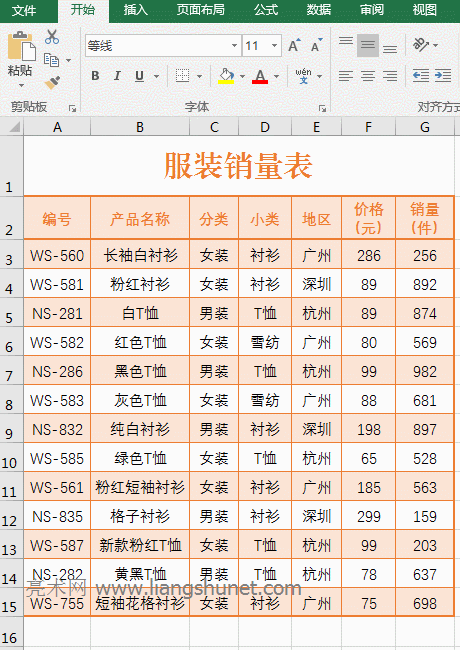Toggle Italic formatting
460x650 pixels.
(x=117, y=76)
